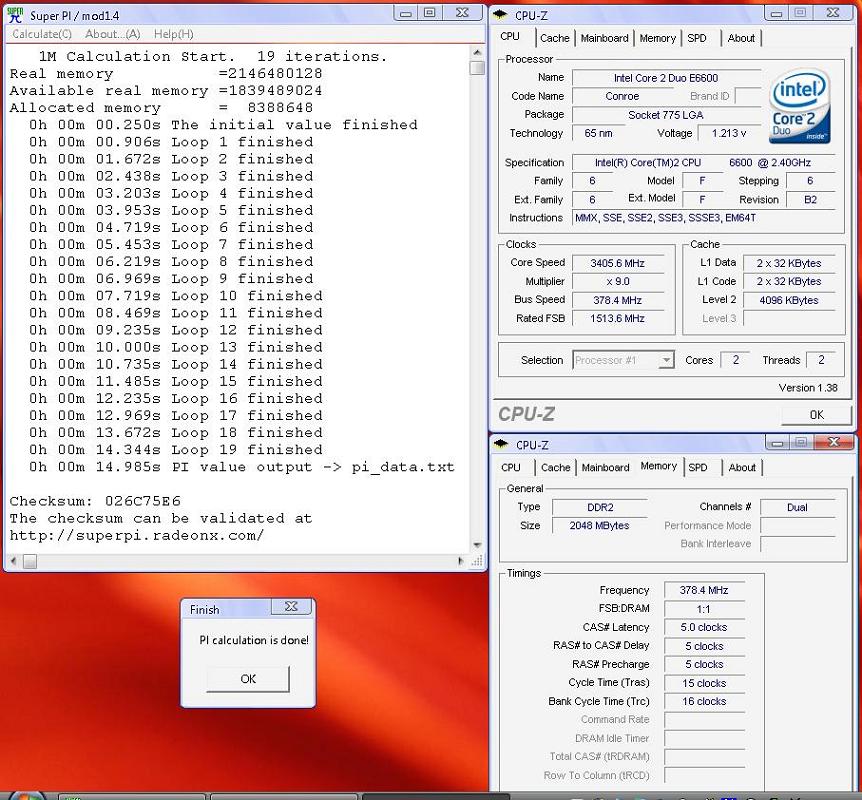This screenshot has width=862, height=800.
Task: Click the Cycle Time (Tras) value 15 clocks
Action: click(x=704, y=683)
